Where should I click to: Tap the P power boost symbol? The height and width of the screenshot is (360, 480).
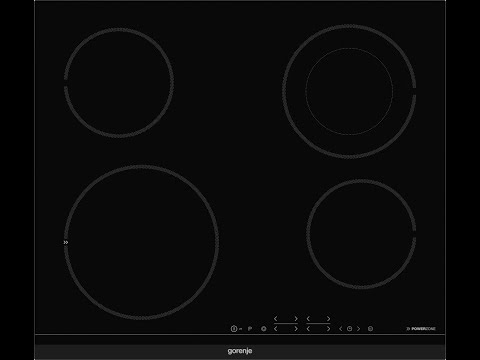coord(250,329)
